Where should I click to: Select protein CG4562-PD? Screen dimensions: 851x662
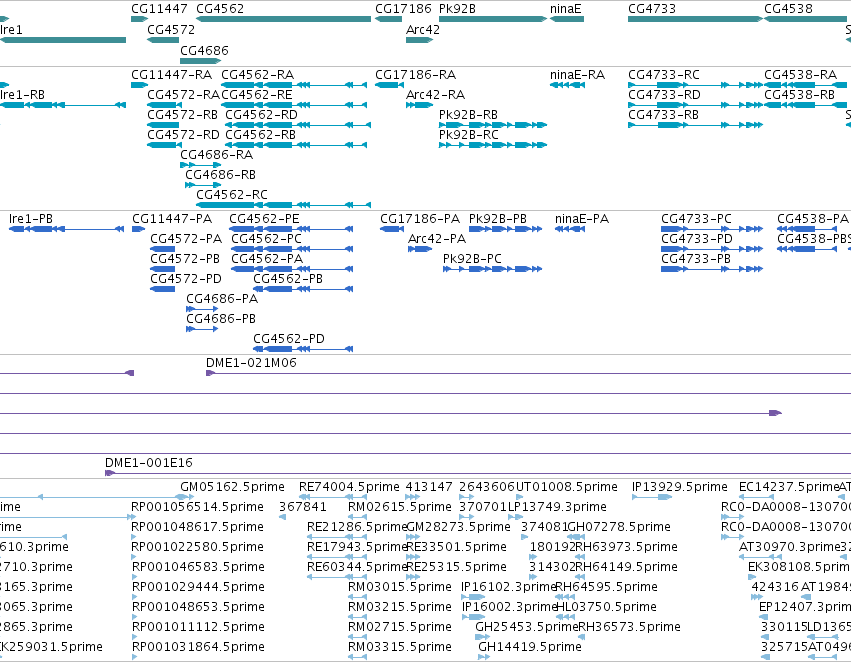pos(289,339)
